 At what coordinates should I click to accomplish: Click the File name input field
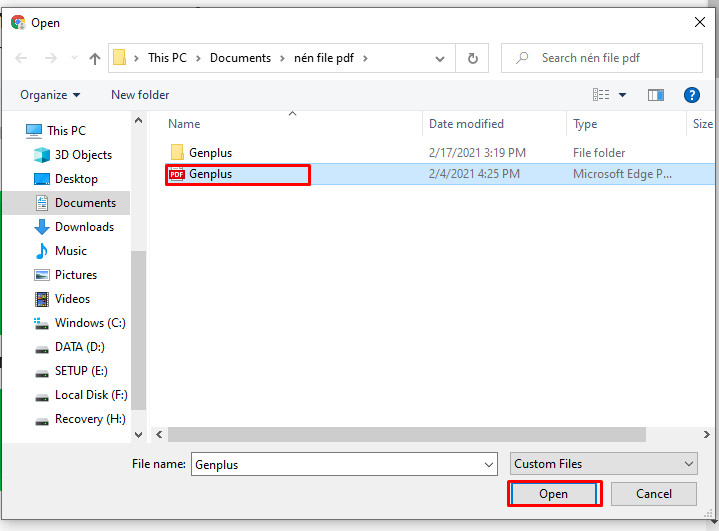click(344, 465)
